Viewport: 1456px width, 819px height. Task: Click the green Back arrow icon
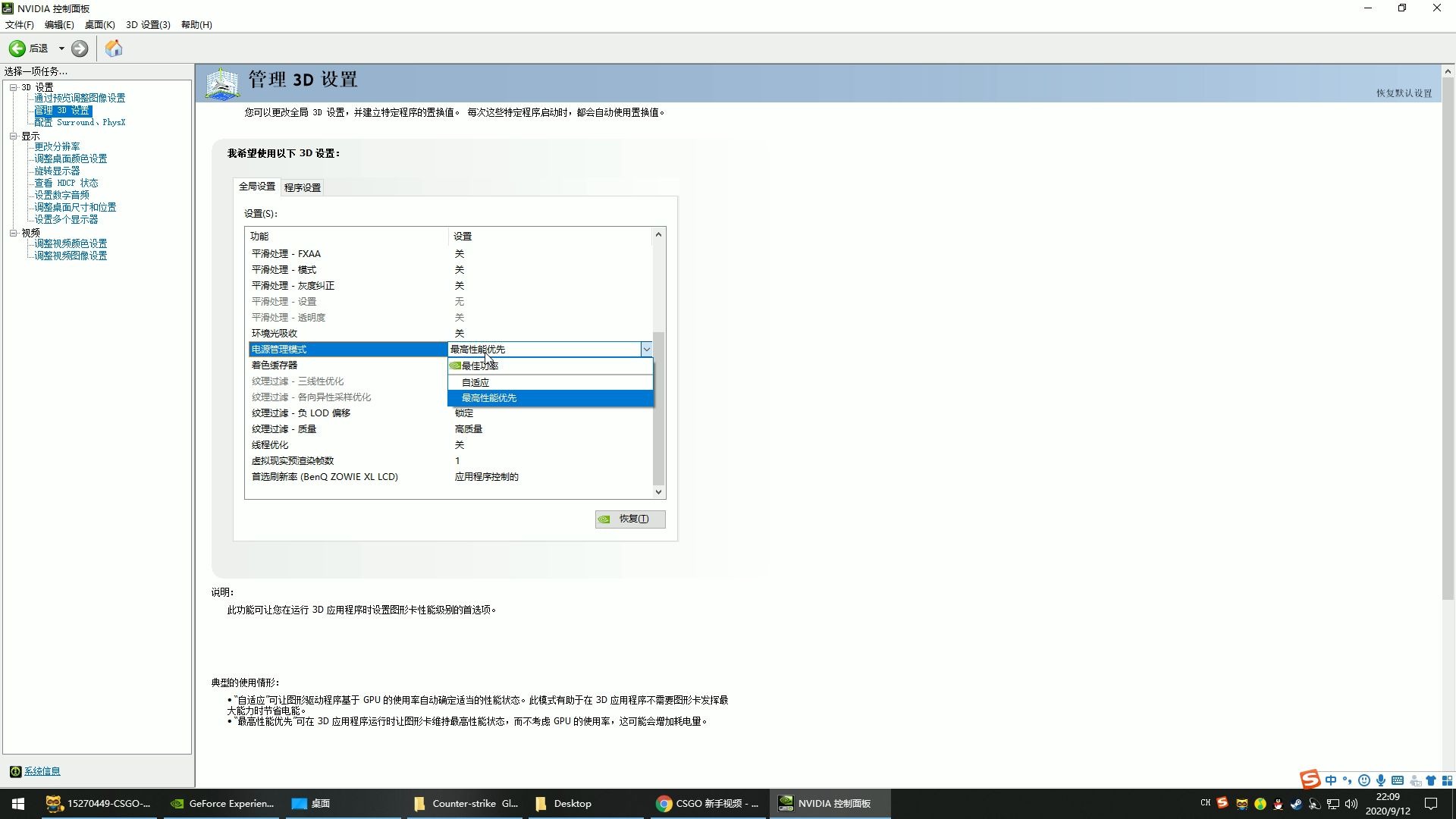[x=17, y=49]
